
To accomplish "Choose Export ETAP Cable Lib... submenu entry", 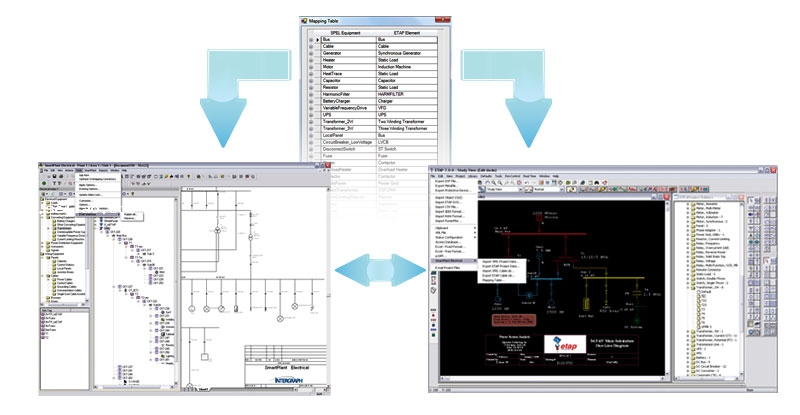I will coord(498,276).
